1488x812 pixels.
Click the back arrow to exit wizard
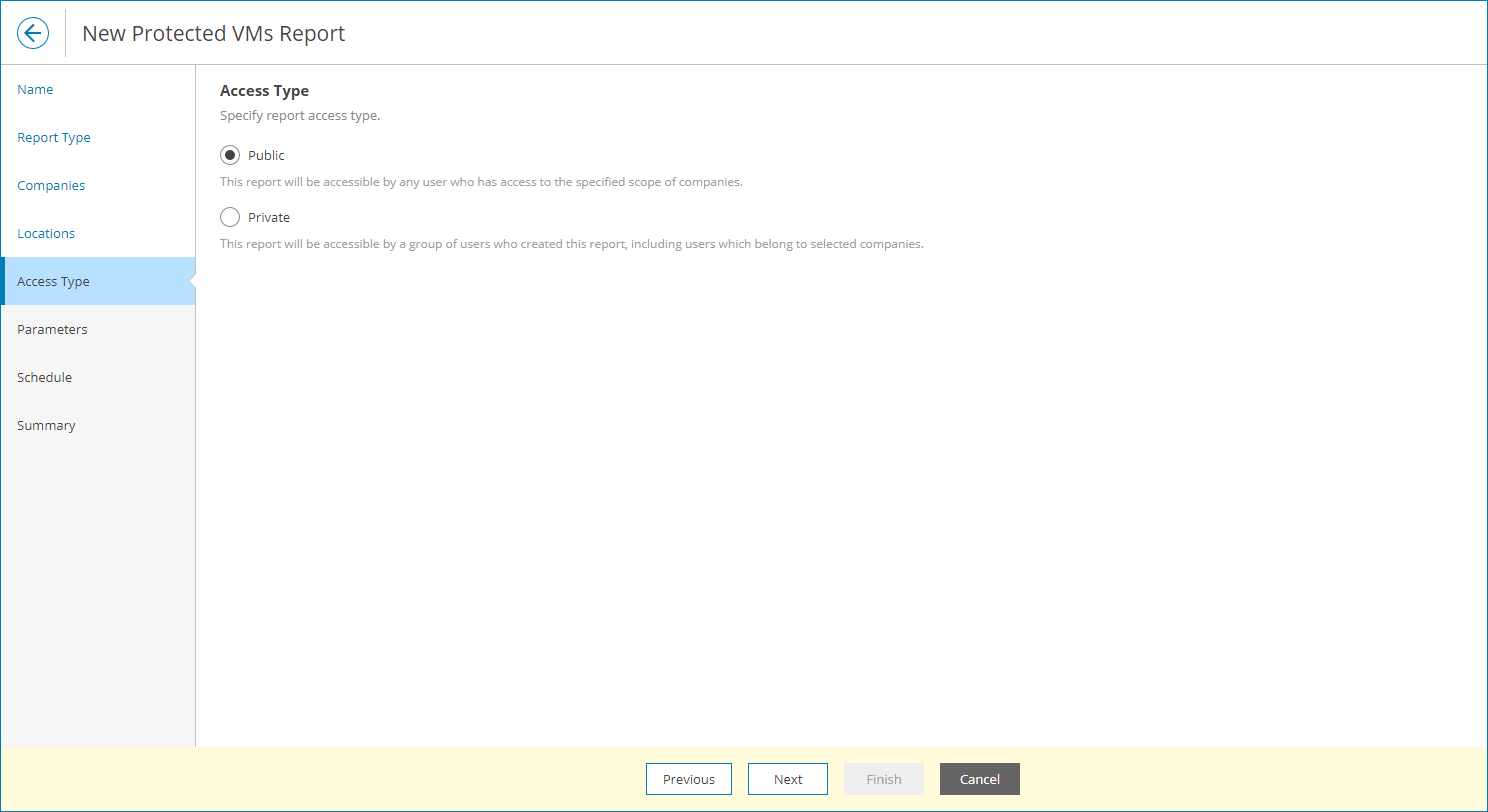click(x=33, y=32)
